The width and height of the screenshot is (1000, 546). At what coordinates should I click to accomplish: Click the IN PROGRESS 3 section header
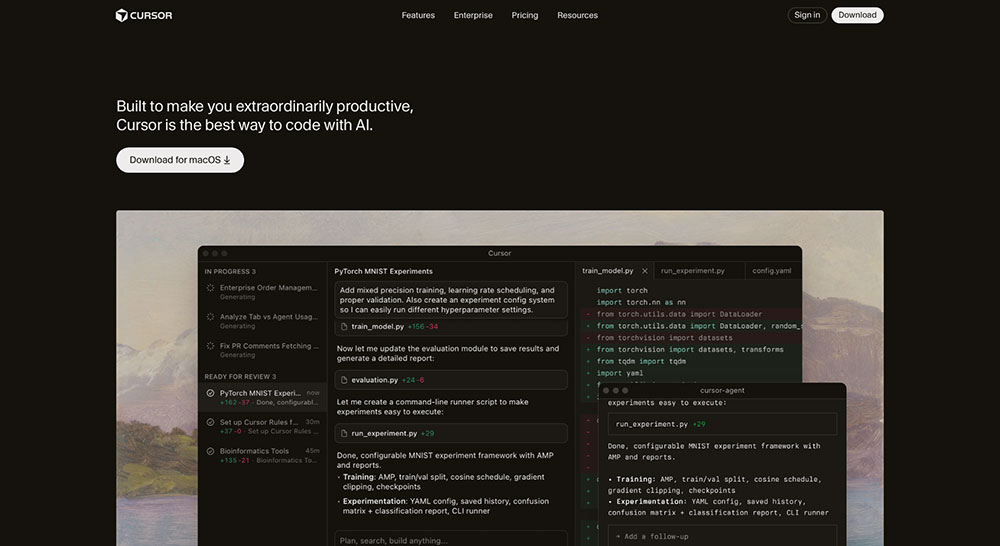230,272
